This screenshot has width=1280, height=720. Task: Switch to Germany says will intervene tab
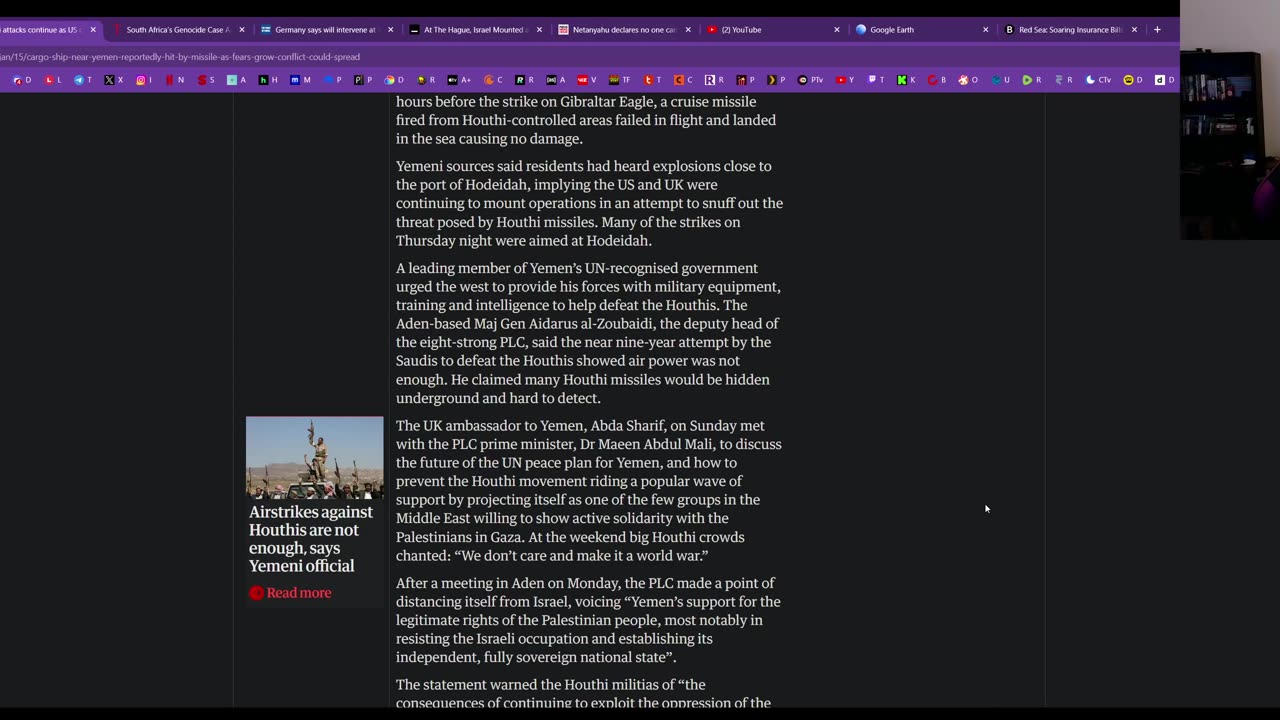point(325,30)
